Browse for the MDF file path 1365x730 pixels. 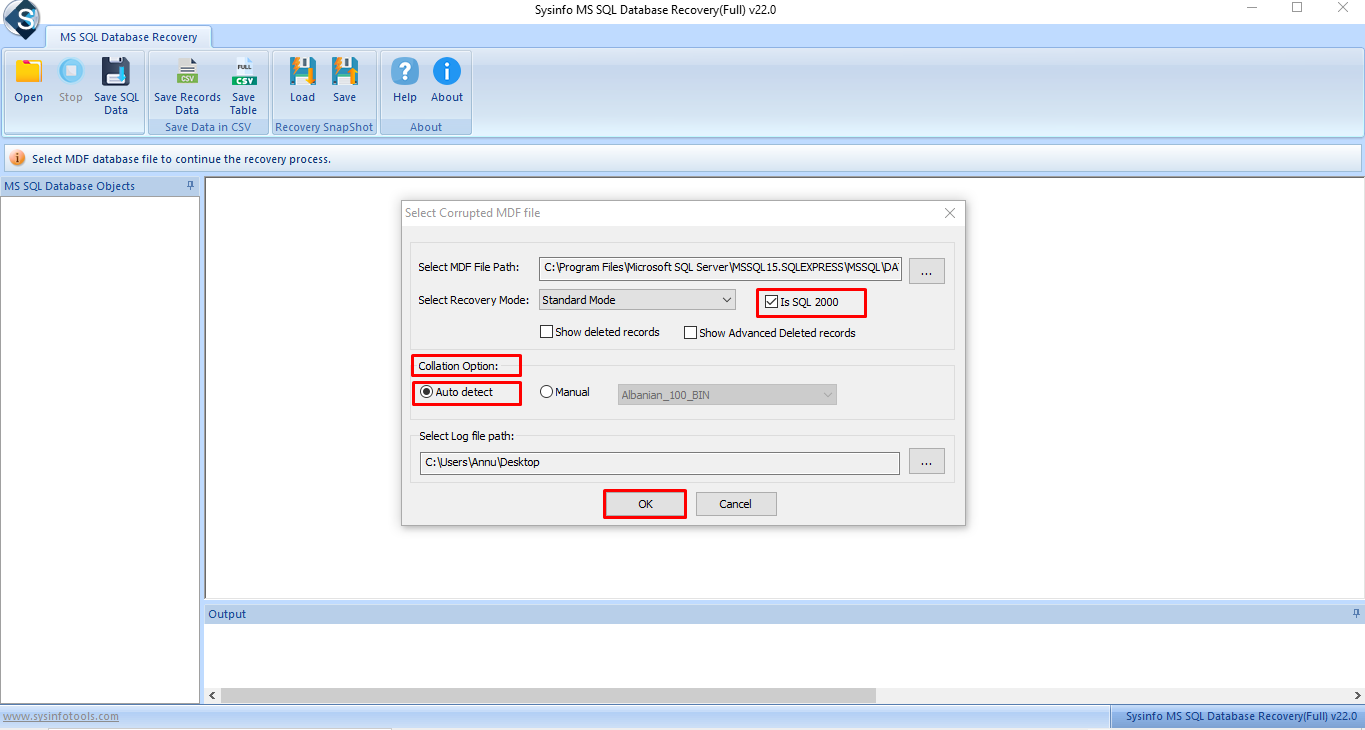pyautogui.click(x=927, y=270)
